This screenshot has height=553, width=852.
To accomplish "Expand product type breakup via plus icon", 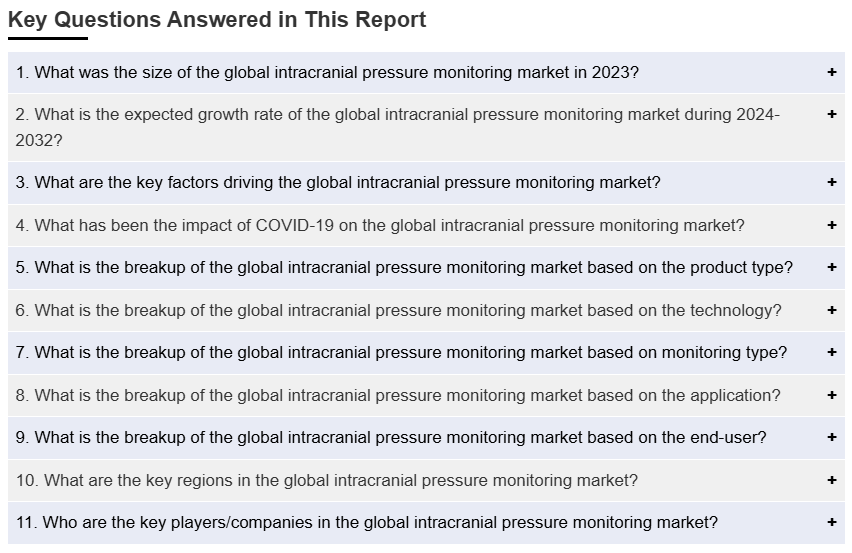I will click(x=831, y=267).
